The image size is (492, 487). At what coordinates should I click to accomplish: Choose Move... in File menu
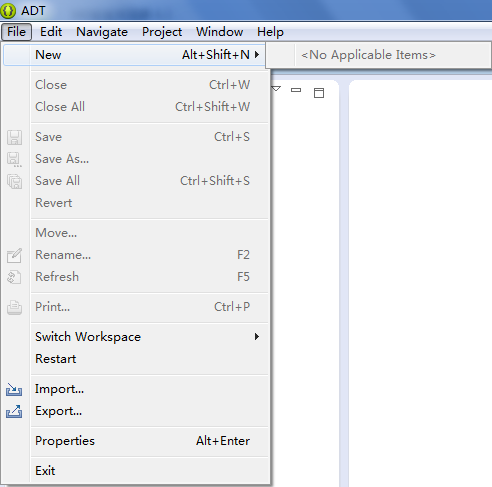(x=136, y=233)
